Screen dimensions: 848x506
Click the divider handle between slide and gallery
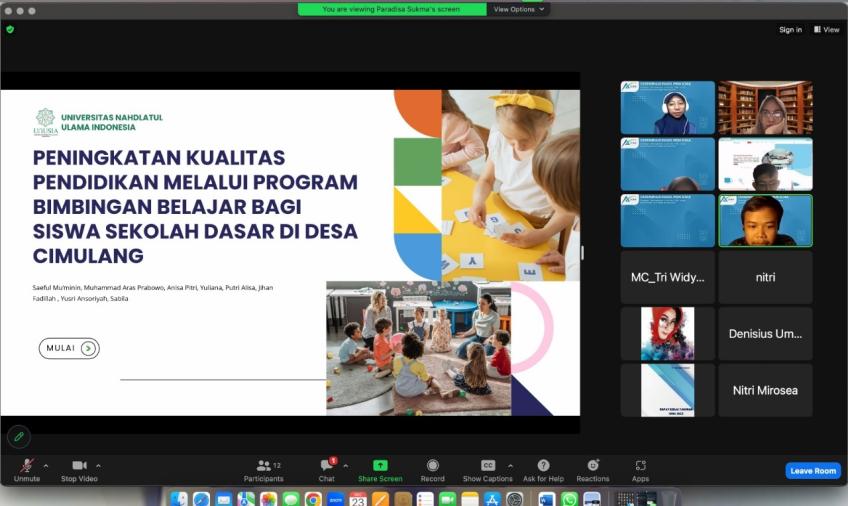[582, 252]
